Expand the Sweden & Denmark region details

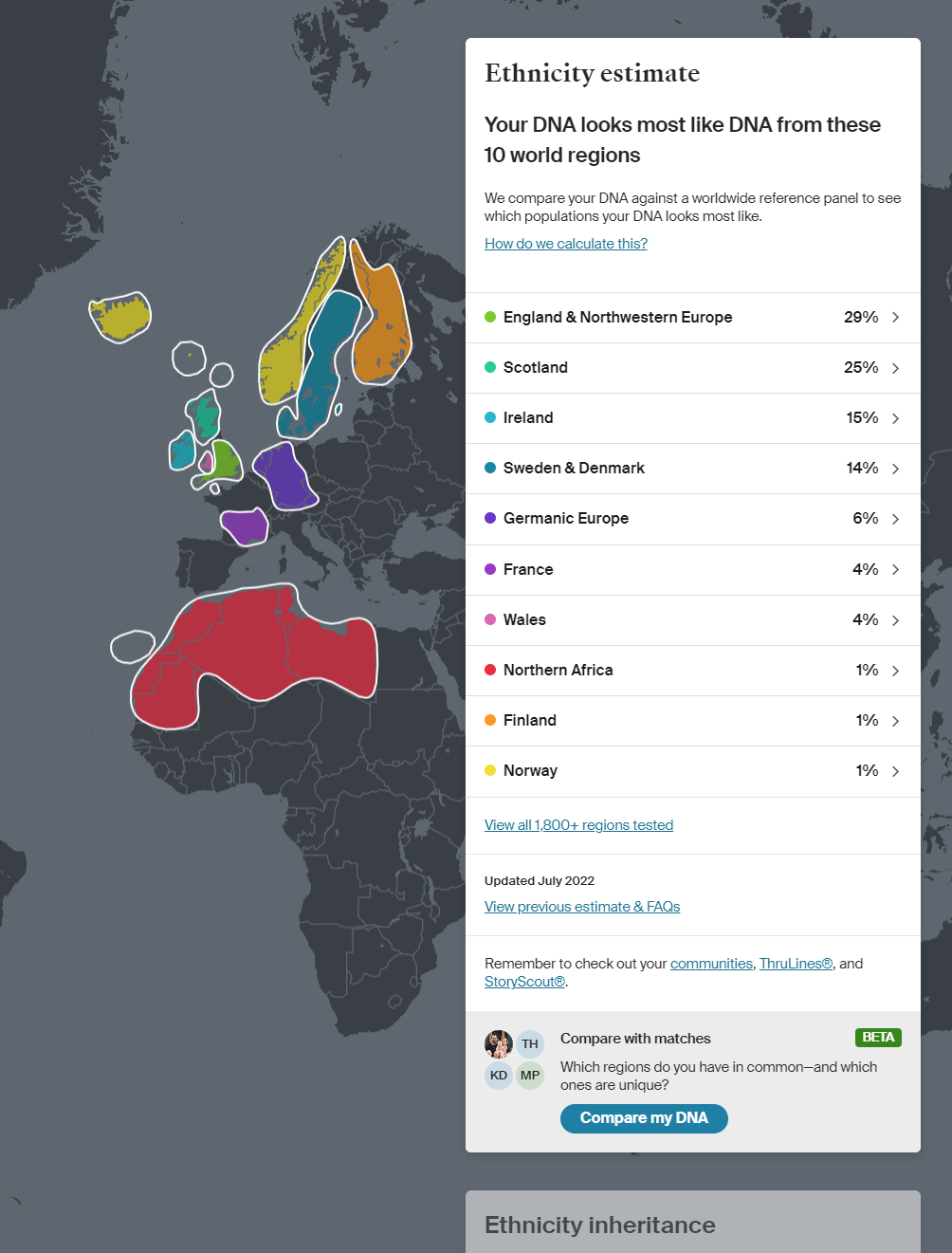click(x=895, y=468)
